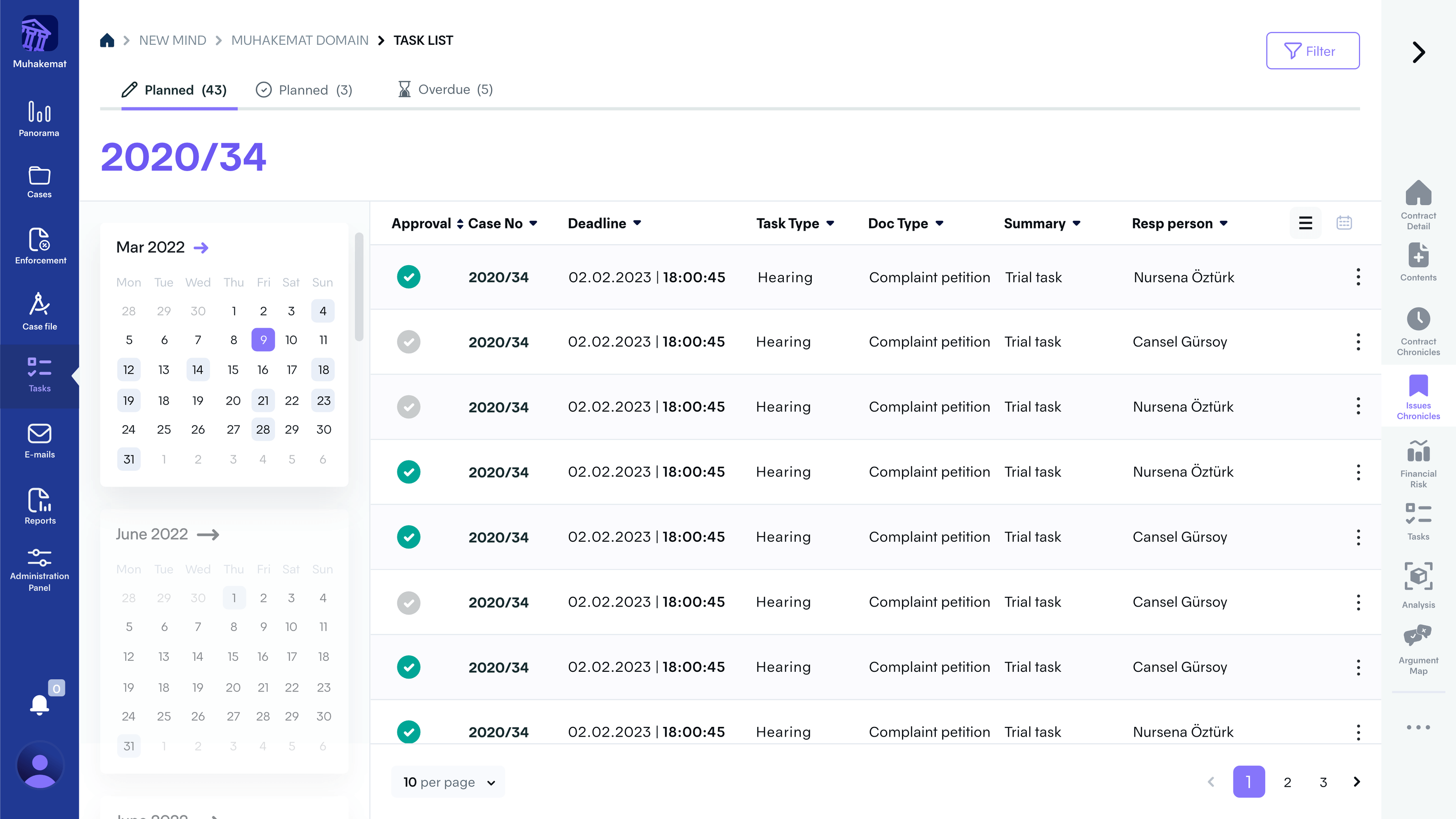The width and height of the screenshot is (1456, 819).
Task: Switch to the Overdue (5) tab
Action: coord(445,90)
